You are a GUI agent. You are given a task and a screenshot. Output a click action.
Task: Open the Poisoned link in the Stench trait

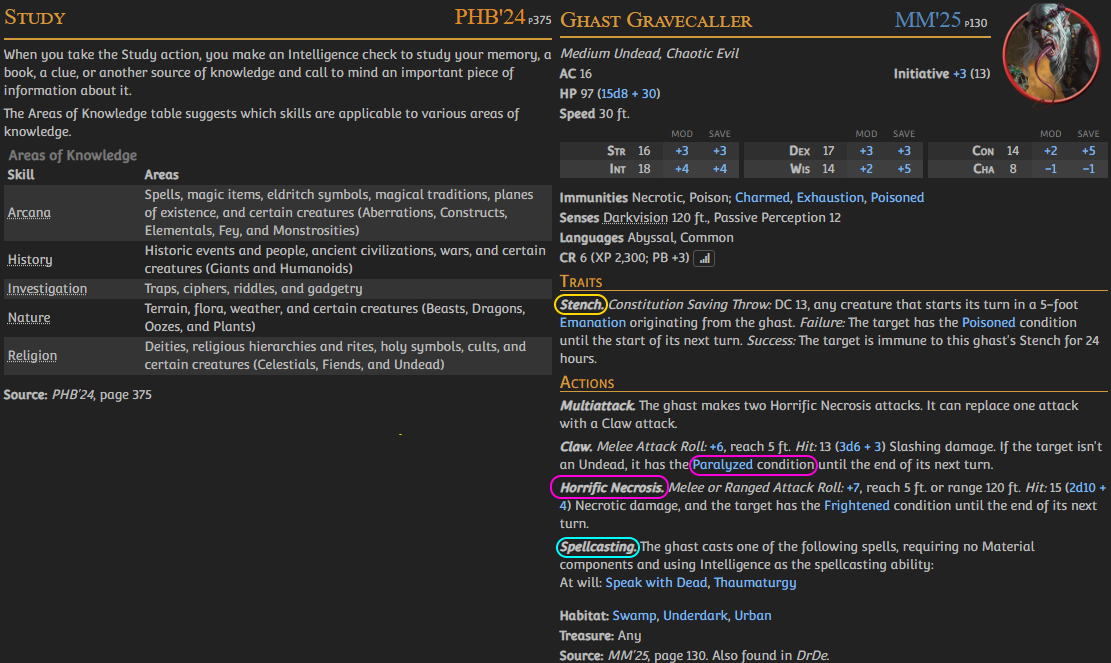click(988, 322)
